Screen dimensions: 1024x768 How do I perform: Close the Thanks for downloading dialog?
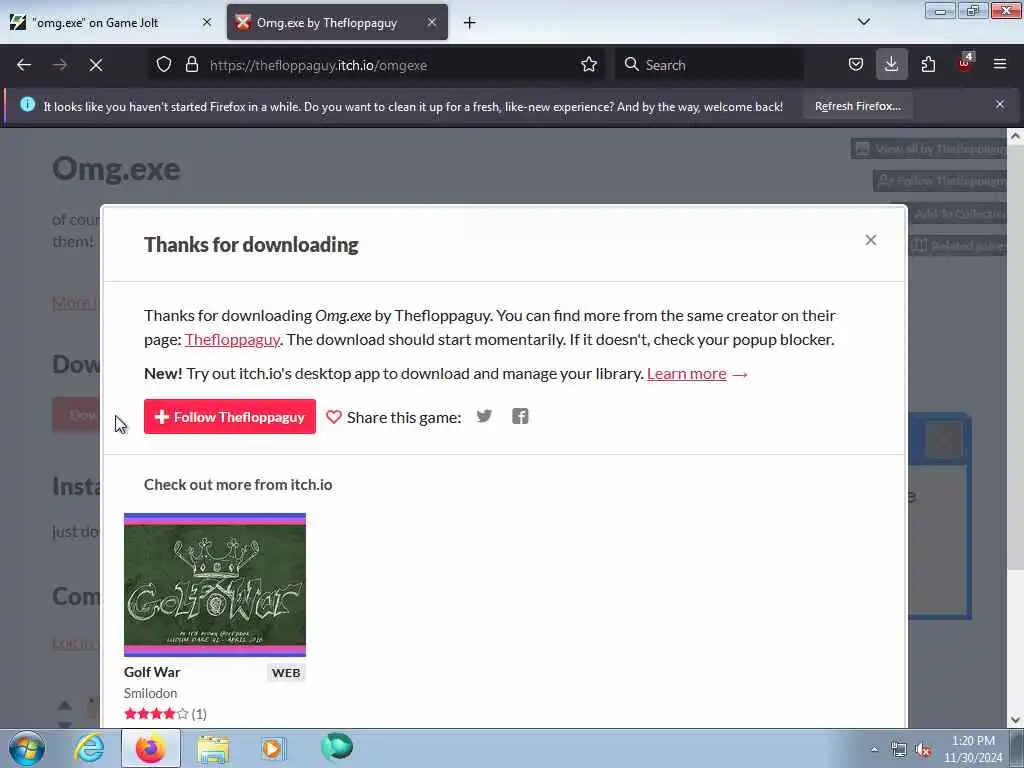(871, 240)
